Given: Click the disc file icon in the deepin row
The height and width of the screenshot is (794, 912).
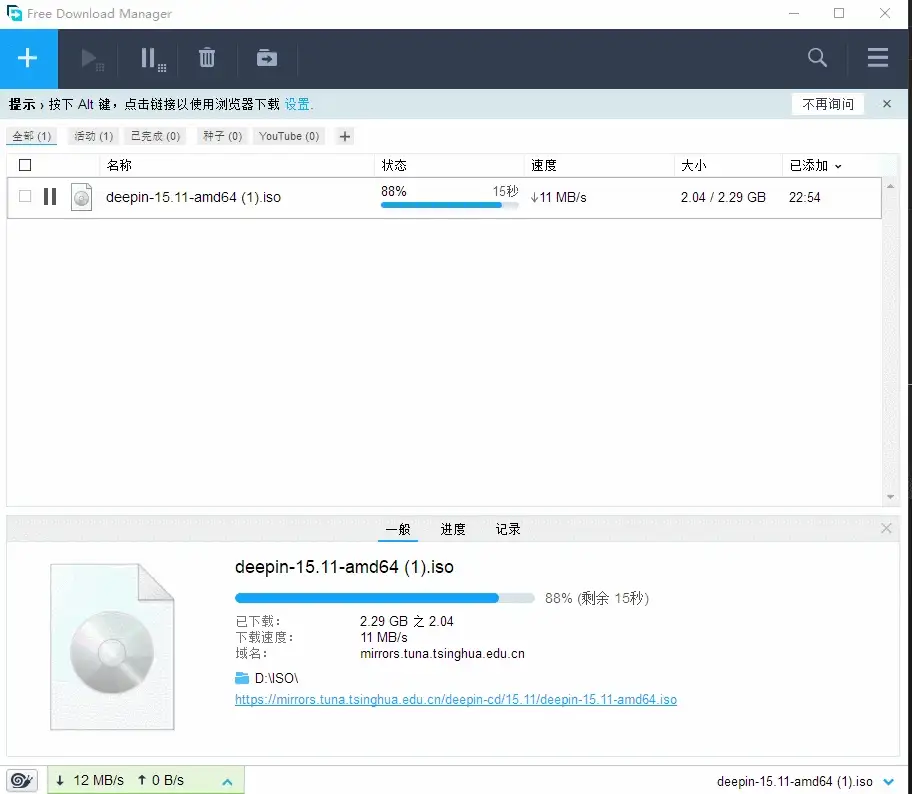Looking at the screenshot, I should tap(81, 197).
